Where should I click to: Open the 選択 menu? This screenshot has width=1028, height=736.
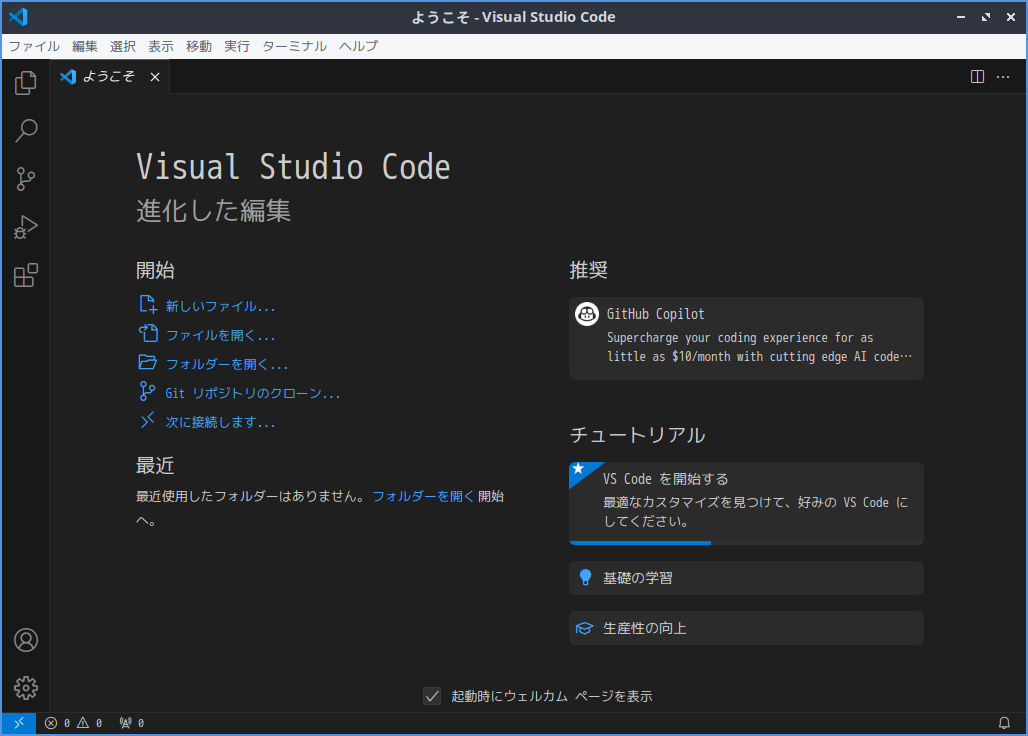pyautogui.click(x=123, y=46)
